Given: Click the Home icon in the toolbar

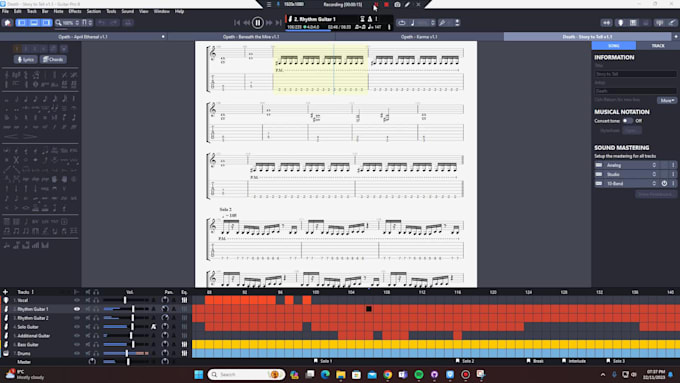Looking at the screenshot, I should coord(7,23).
